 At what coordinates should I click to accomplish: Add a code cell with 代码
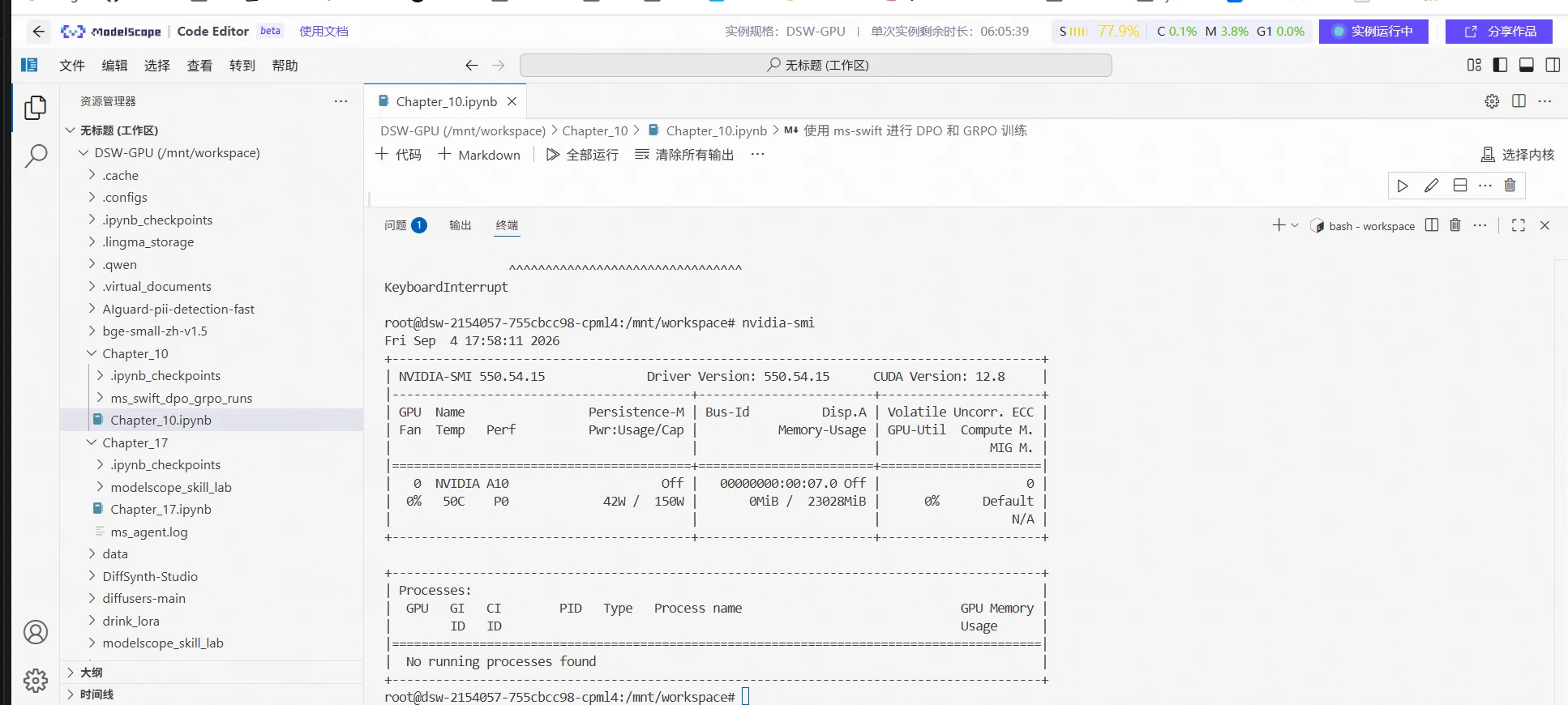point(399,154)
